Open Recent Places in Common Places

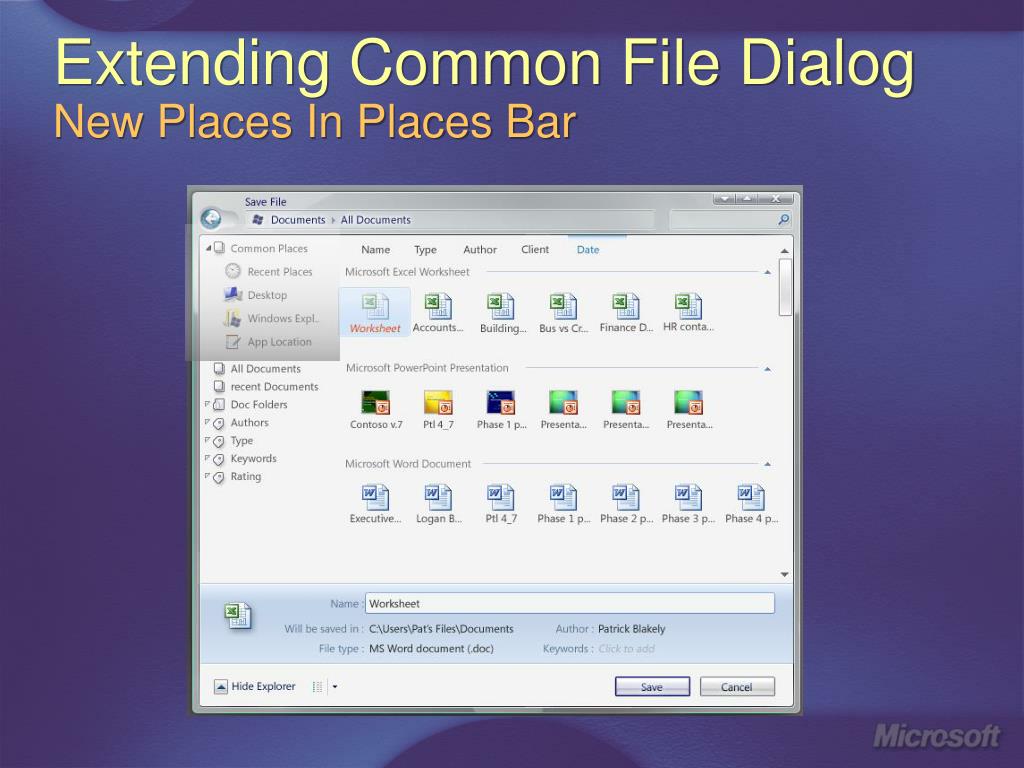pos(269,272)
